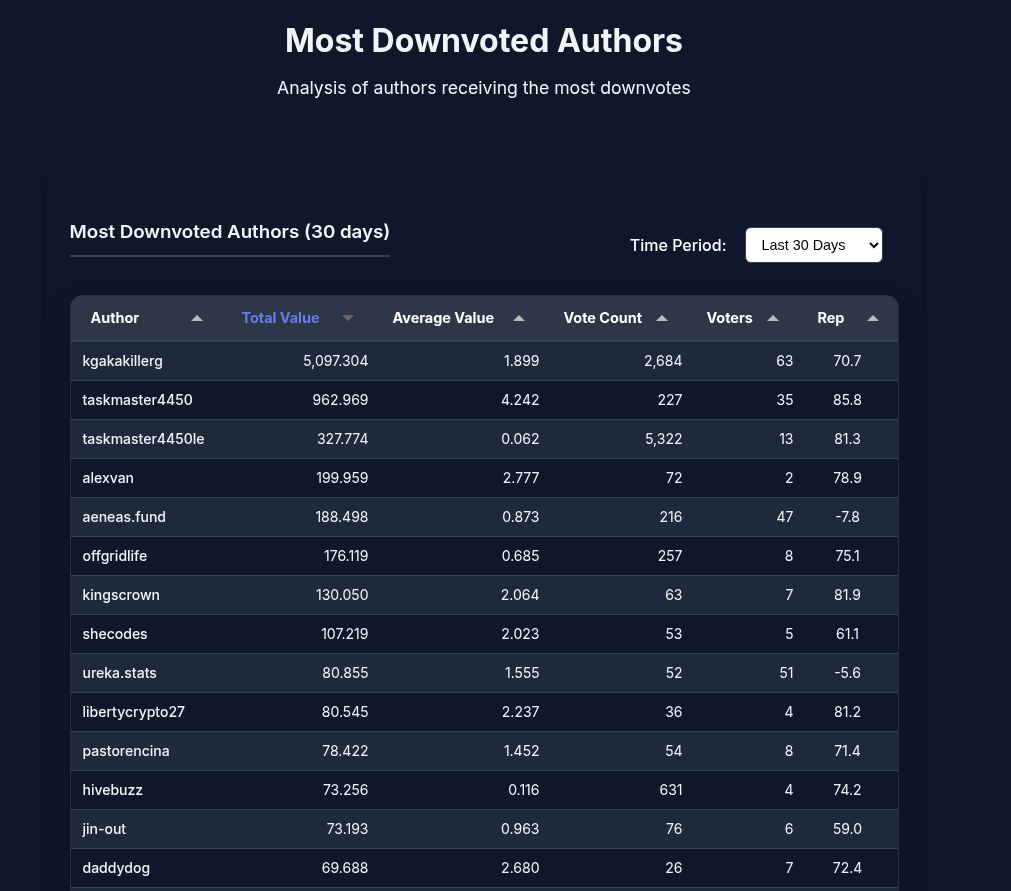Click sort arrow icon beside Average Value
Image resolution: width=1011 pixels, height=891 pixels.
[x=519, y=318]
